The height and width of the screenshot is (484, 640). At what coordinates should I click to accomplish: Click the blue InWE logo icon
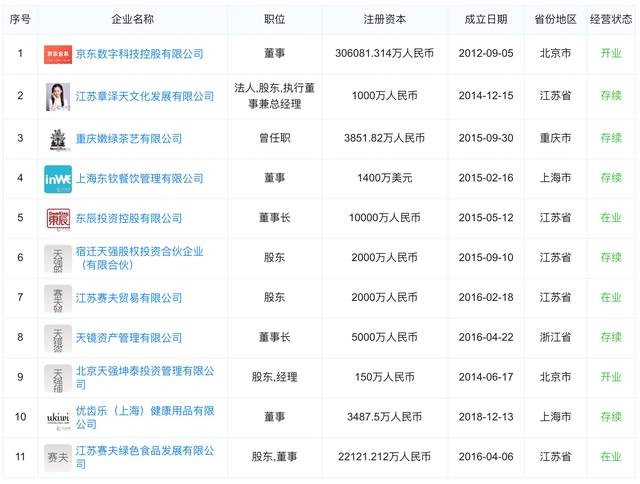click(58, 178)
